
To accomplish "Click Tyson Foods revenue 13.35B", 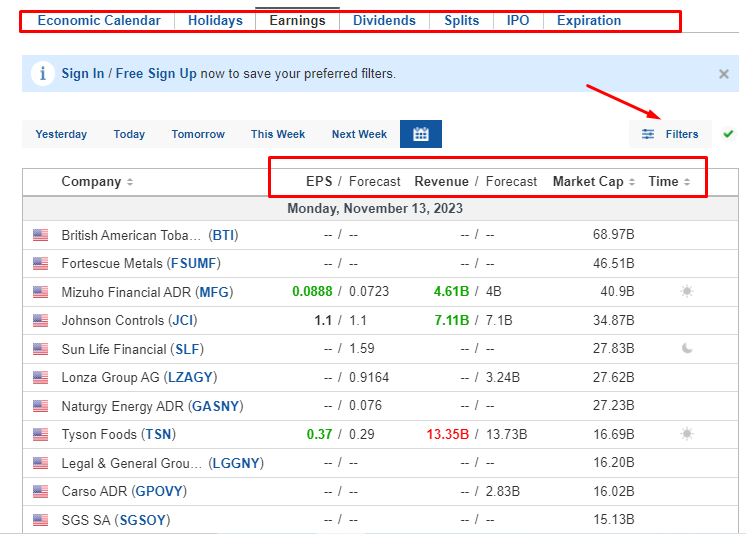I will click(x=448, y=435).
